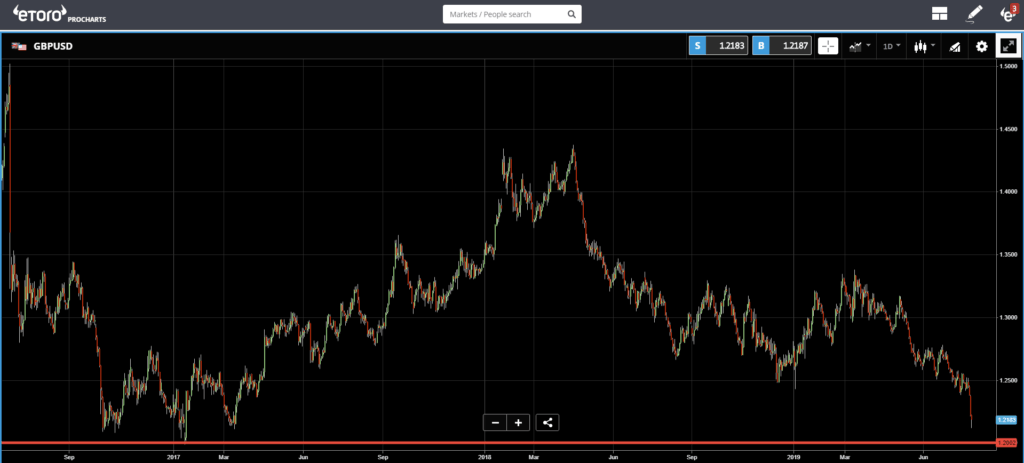Share the chart using share icon

pyautogui.click(x=547, y=423)
